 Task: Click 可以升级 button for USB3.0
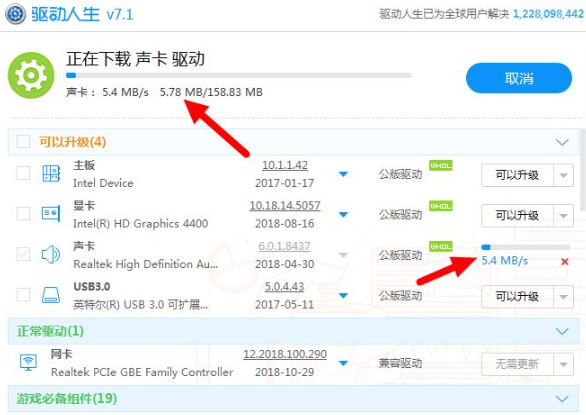point(517,297)
